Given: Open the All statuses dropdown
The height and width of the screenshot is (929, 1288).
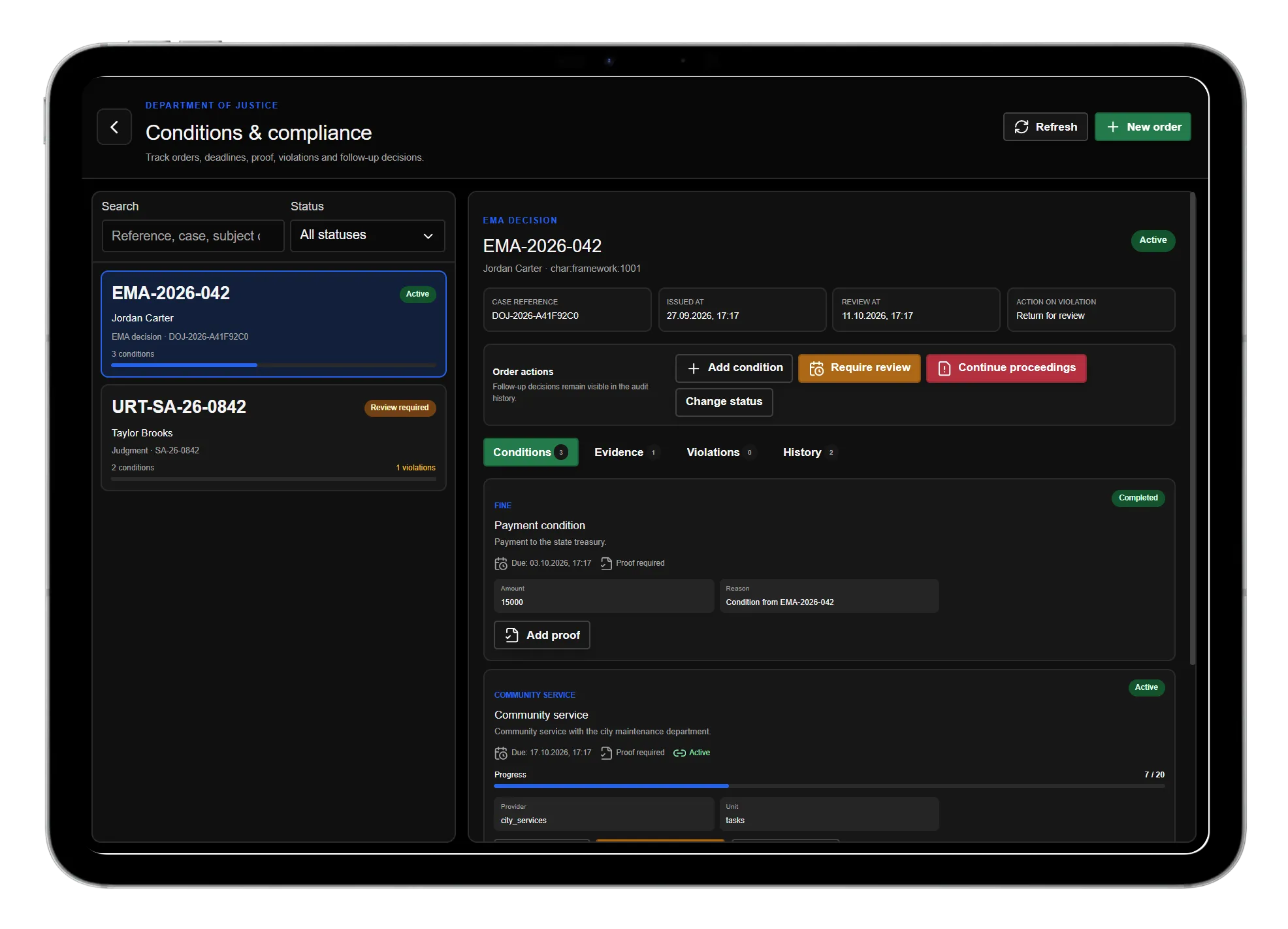Looking at the screenshot, I should click(x=368, y=235).
